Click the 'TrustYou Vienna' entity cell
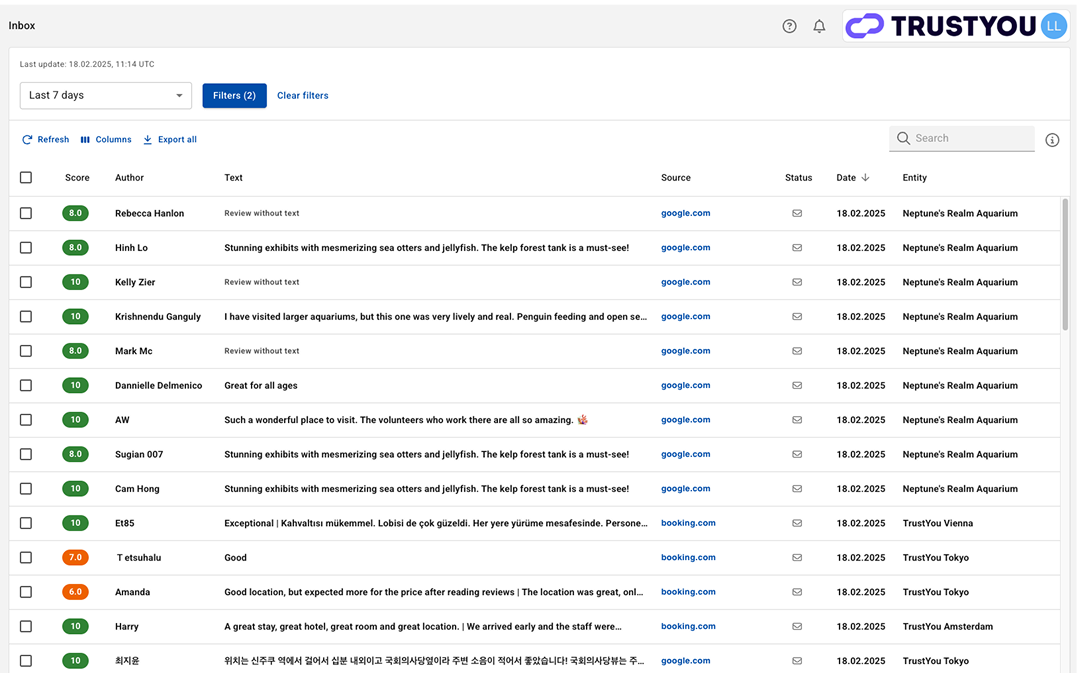1077x673 pixels. (x=938, y=523)
